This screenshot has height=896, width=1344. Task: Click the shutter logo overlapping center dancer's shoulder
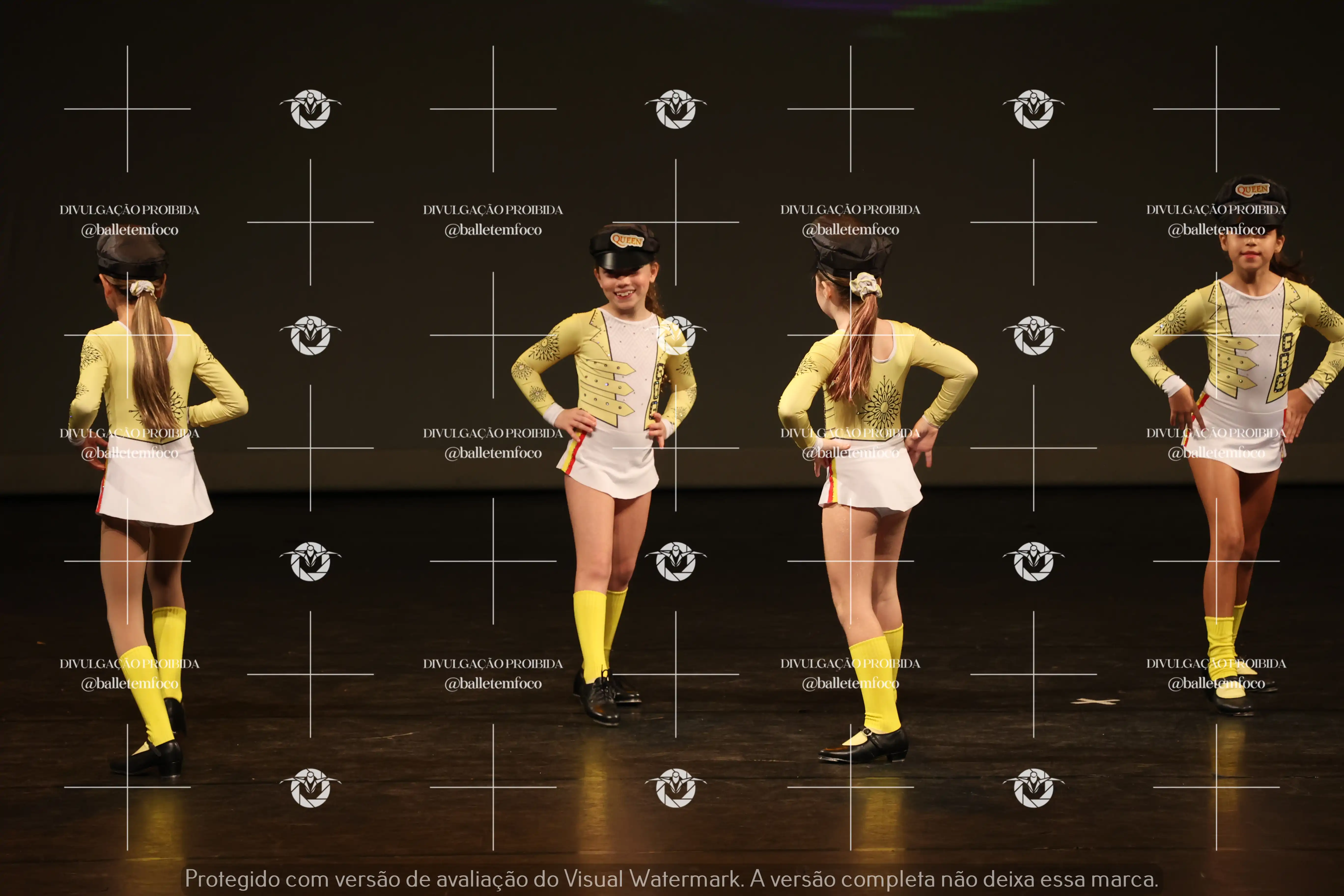tap(676, 336)
